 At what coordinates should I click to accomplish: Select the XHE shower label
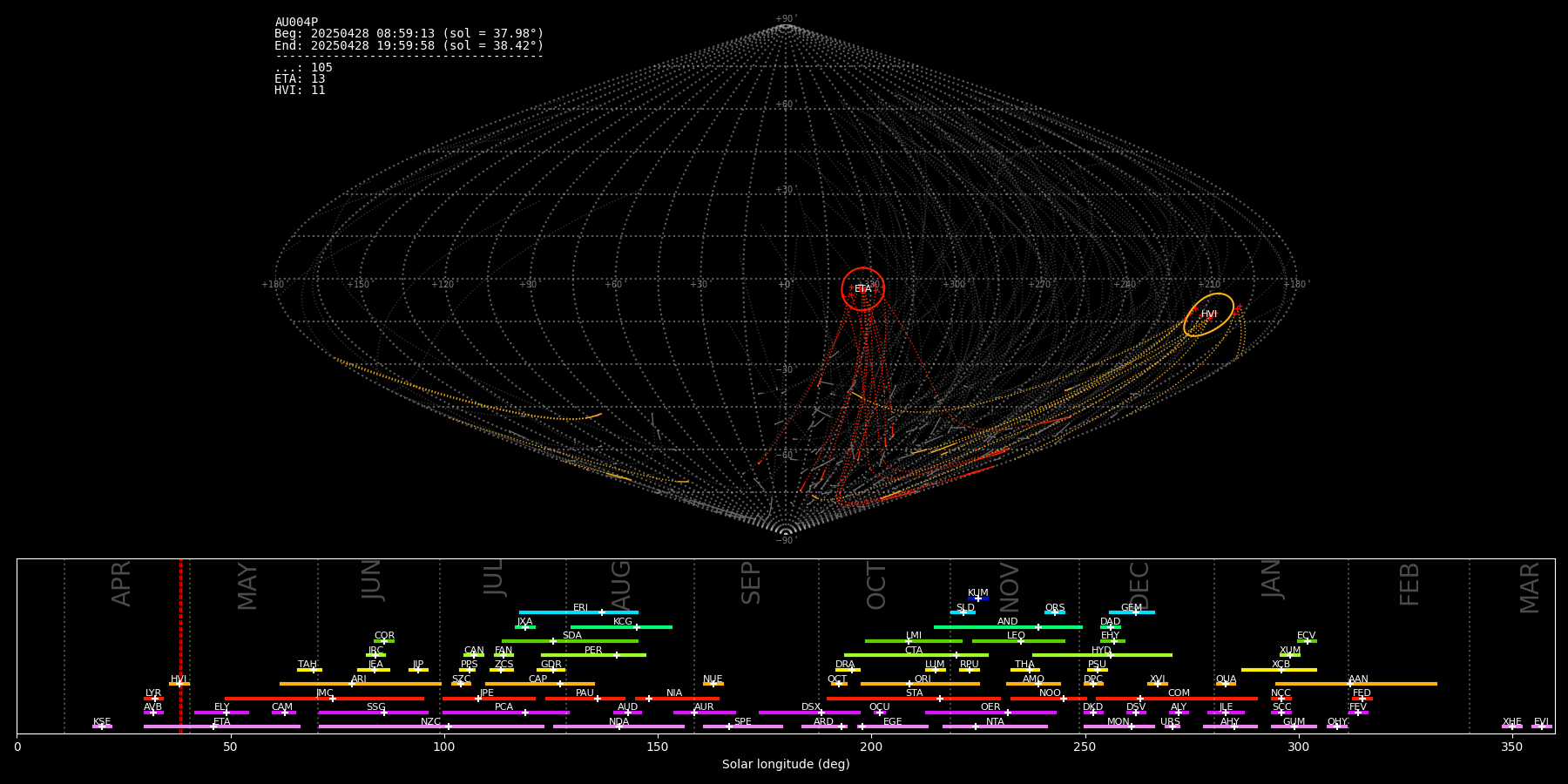coord(1511,722)
